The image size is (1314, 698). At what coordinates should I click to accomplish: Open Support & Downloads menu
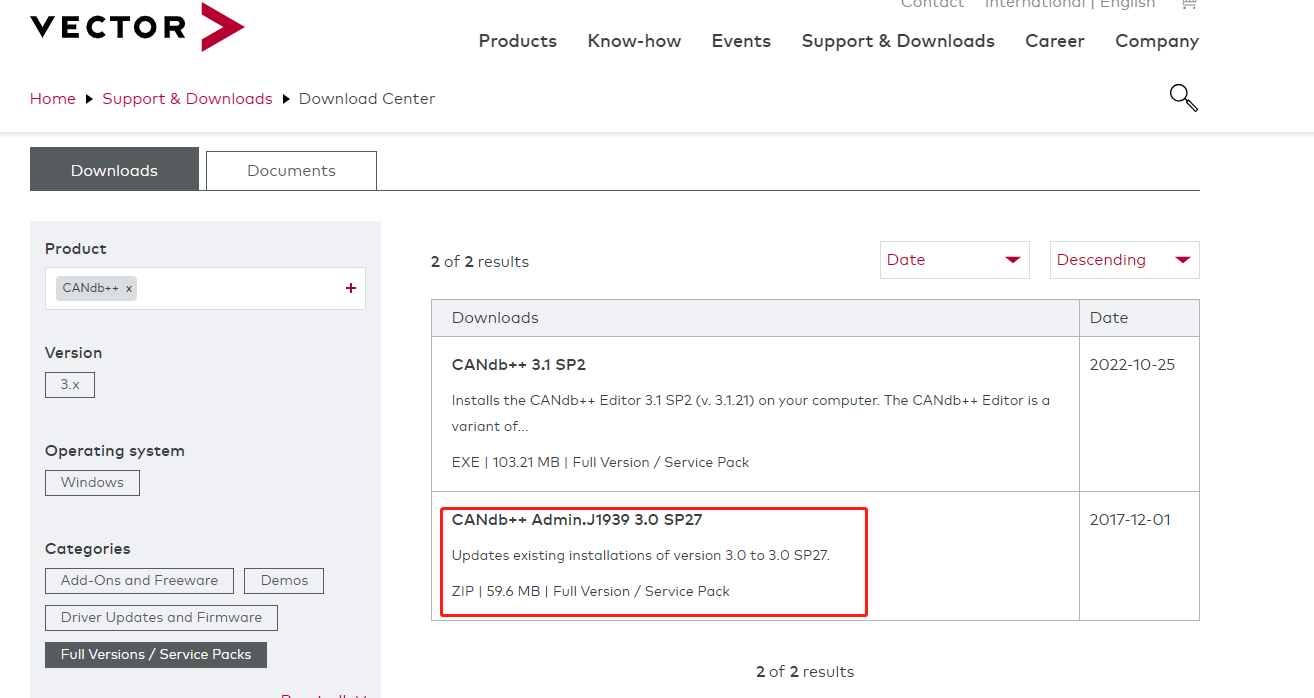pos(898,41)
